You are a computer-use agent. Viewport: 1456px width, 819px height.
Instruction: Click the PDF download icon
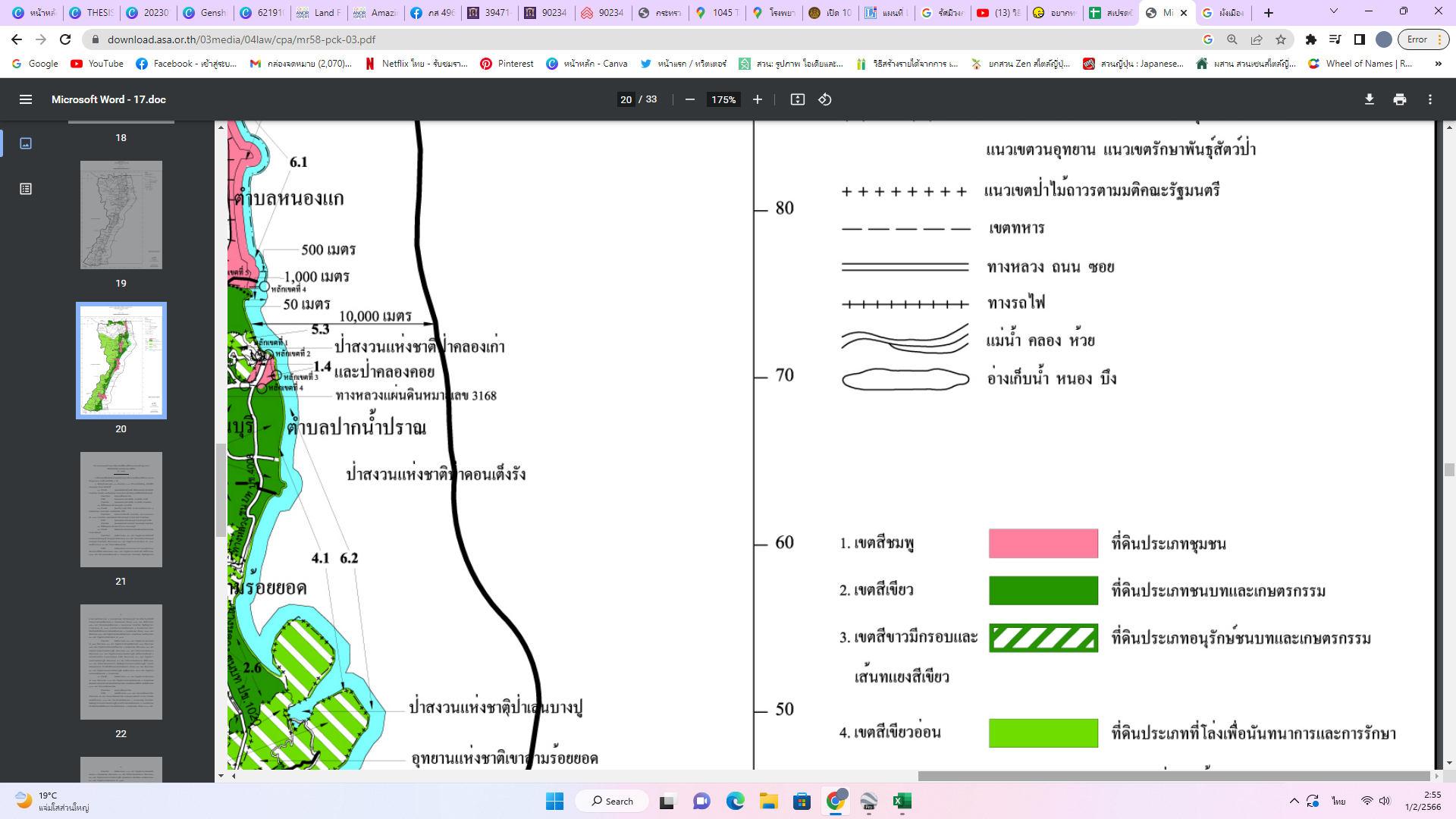click(x=1369, y=99)
